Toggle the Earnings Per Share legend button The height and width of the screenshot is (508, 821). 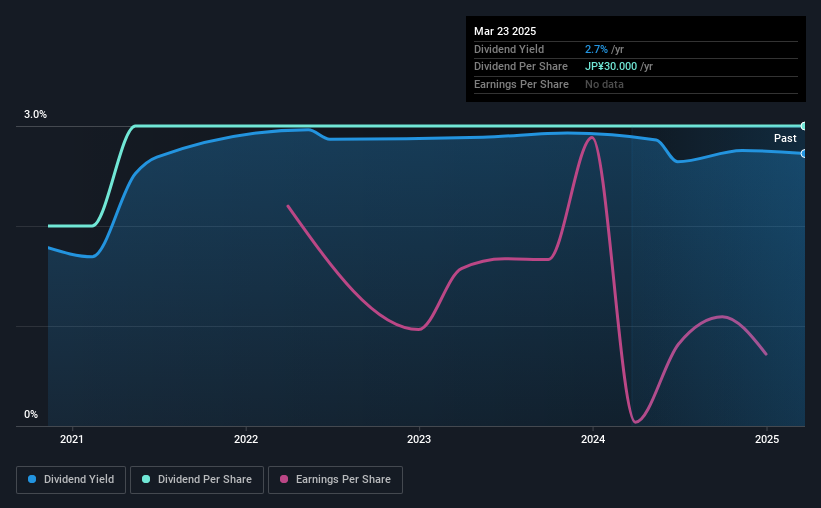[x=335, y=480]
